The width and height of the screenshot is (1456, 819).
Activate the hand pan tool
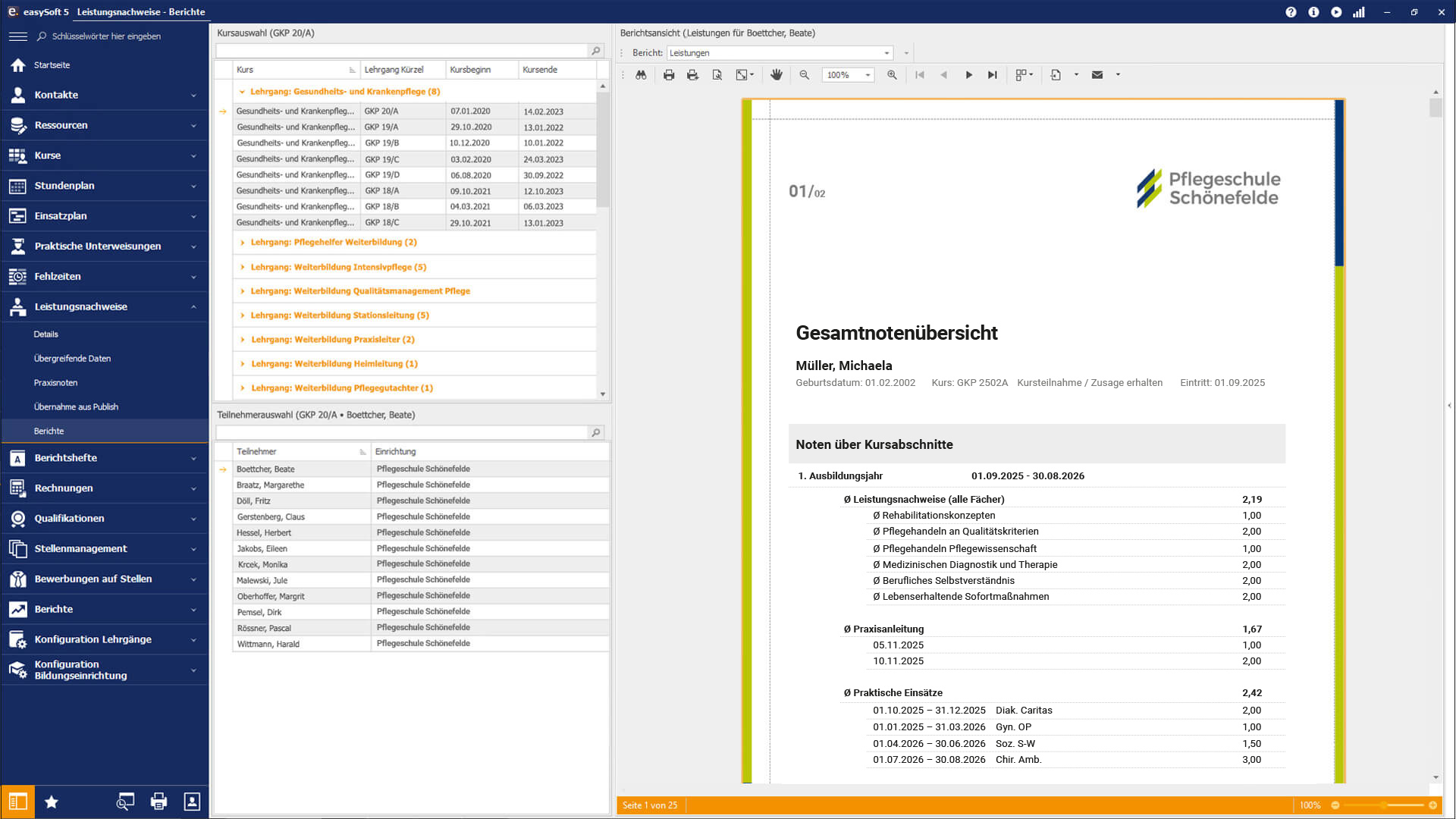pos(777,75)
